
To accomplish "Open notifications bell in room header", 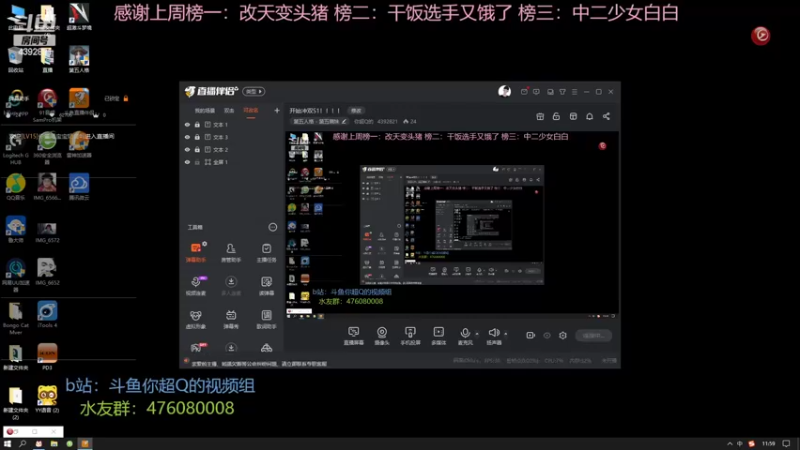I will 589,116.
